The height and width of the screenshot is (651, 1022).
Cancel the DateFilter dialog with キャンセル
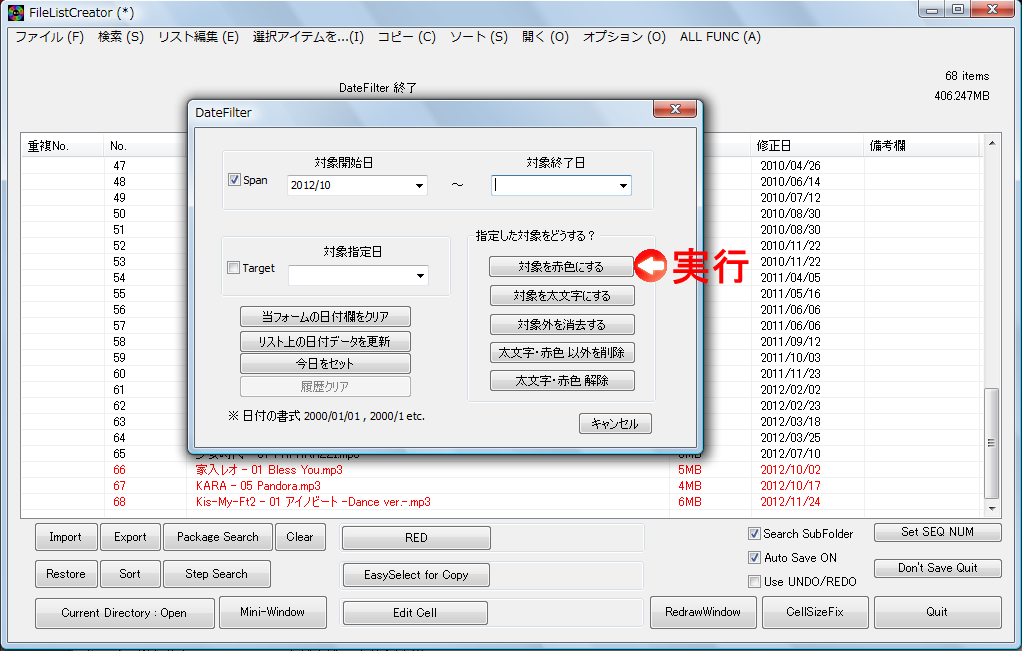coord(614,423)
